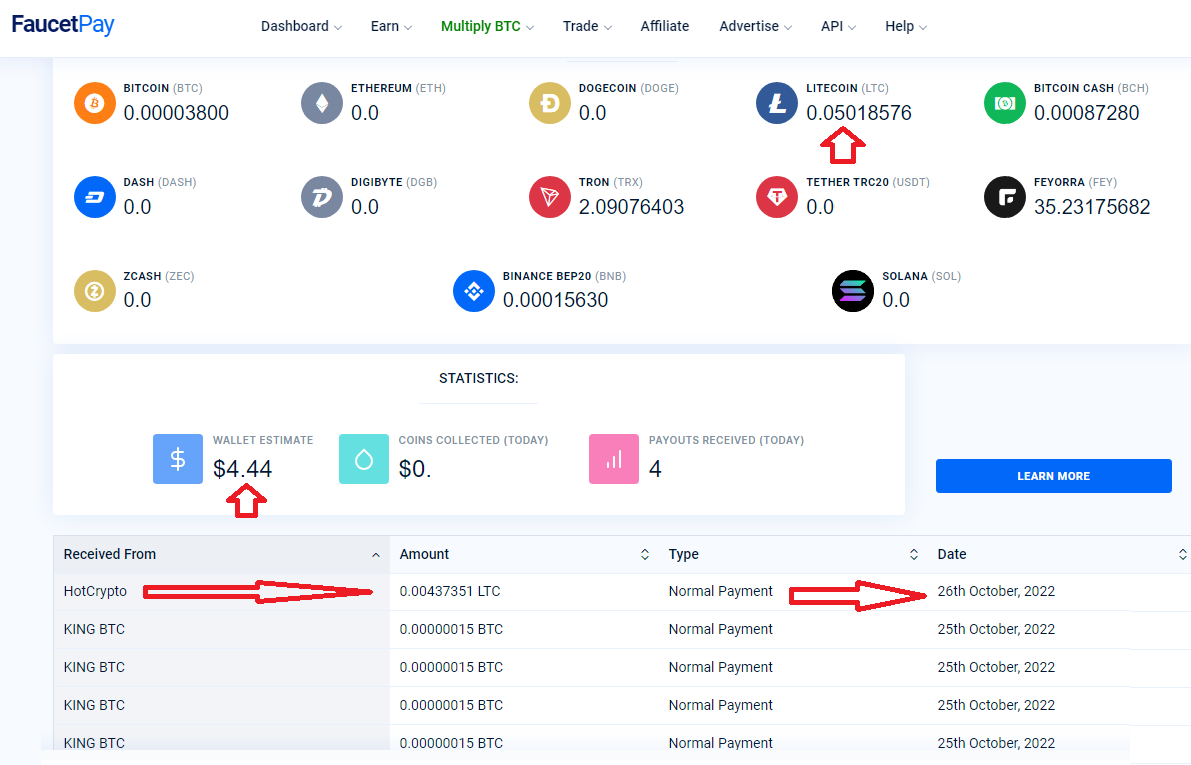The image size is (1191, 765).
Task: Expand the Multiply BTC dropdown
Action: coord(487,26)
